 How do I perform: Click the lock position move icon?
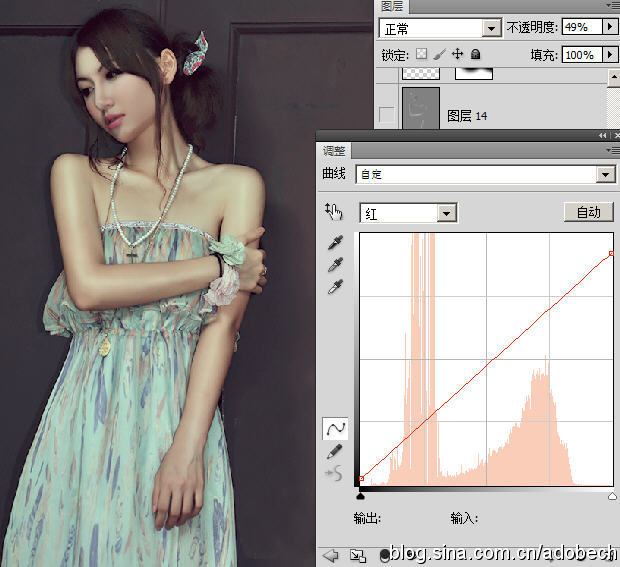[x=458, y=54]
